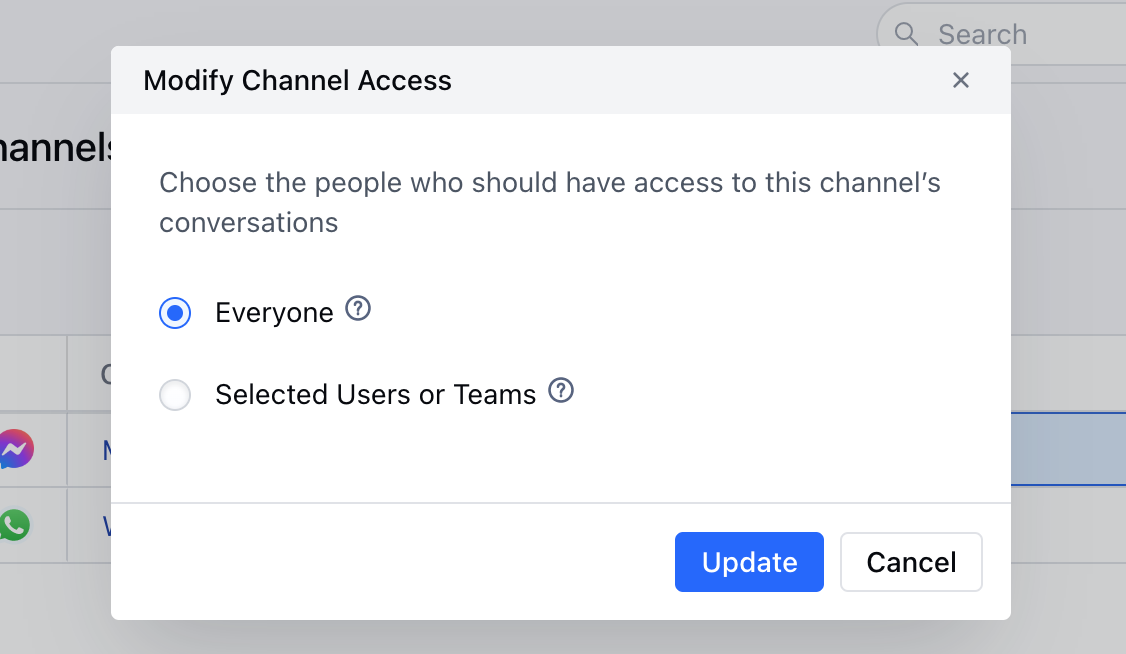Open help icon next to Everyone
The height and width of the screenshot is (654, 1126).
pos(358,309)
